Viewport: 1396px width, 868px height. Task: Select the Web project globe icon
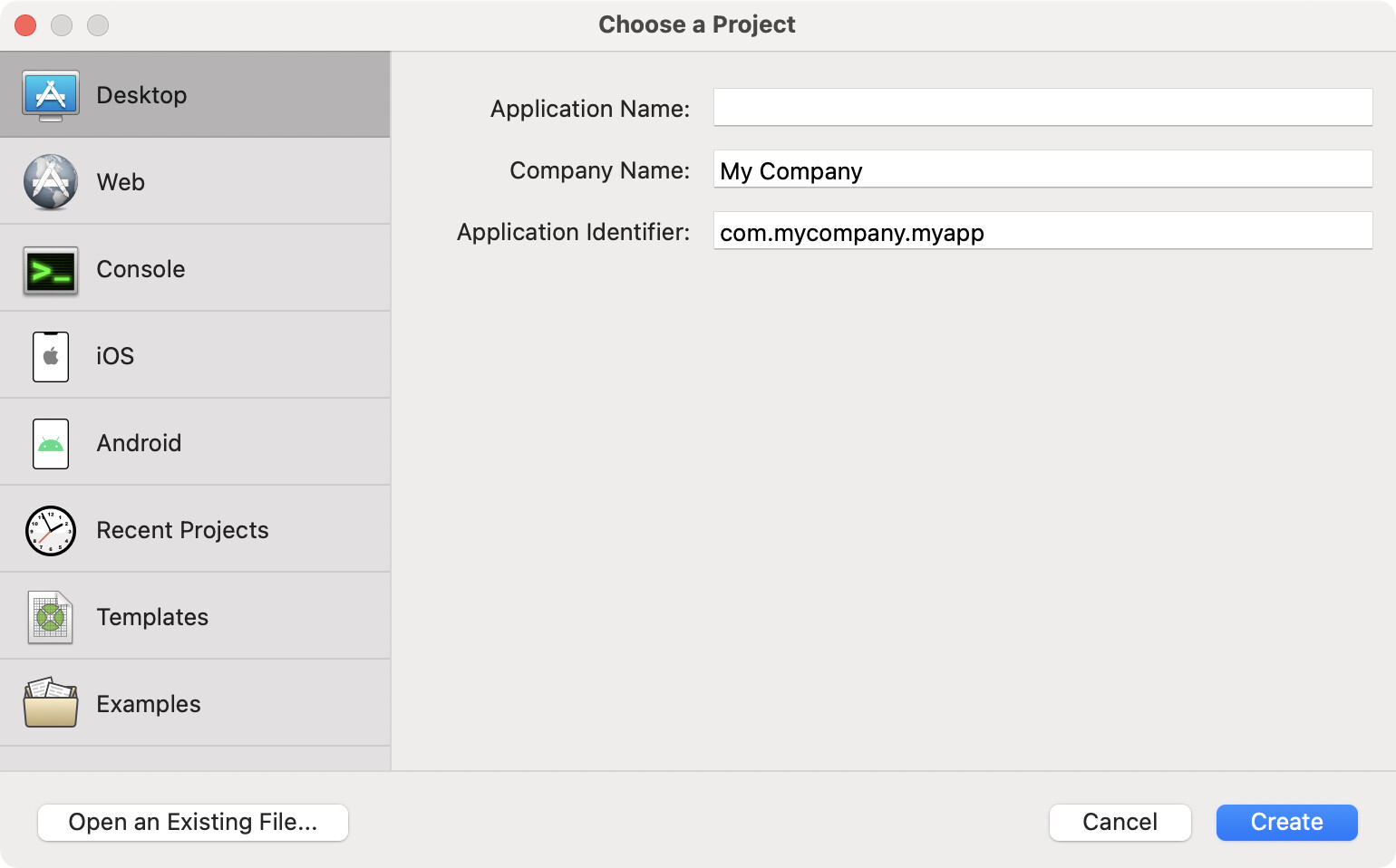[51, 182]
